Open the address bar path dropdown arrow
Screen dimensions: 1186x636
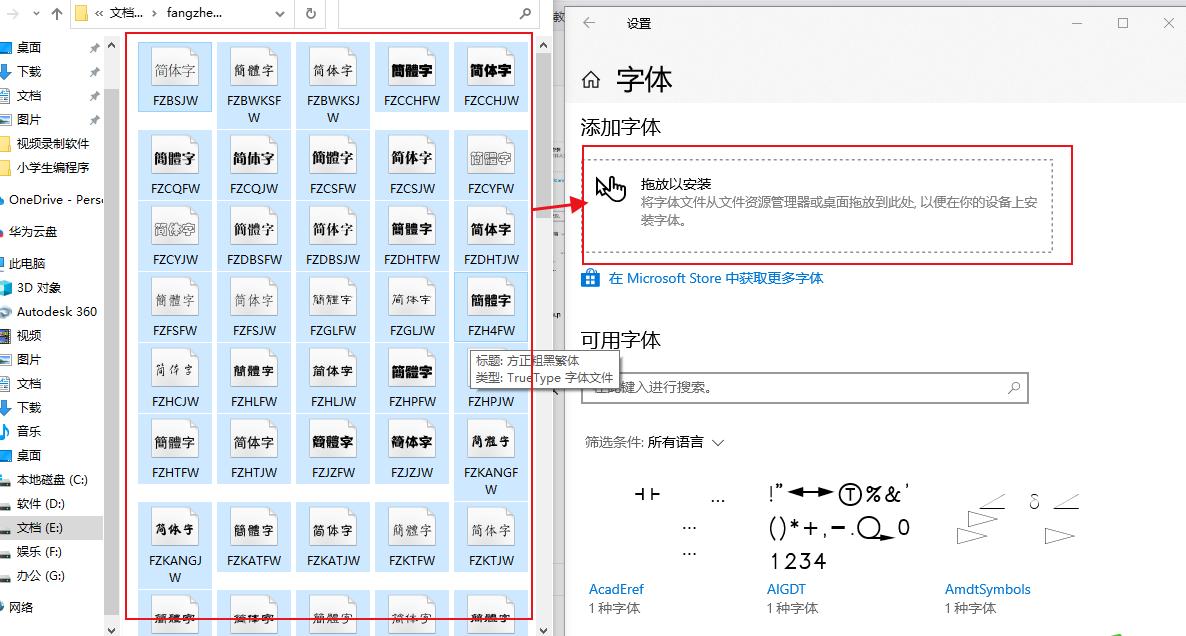click(x=280, y=15)
